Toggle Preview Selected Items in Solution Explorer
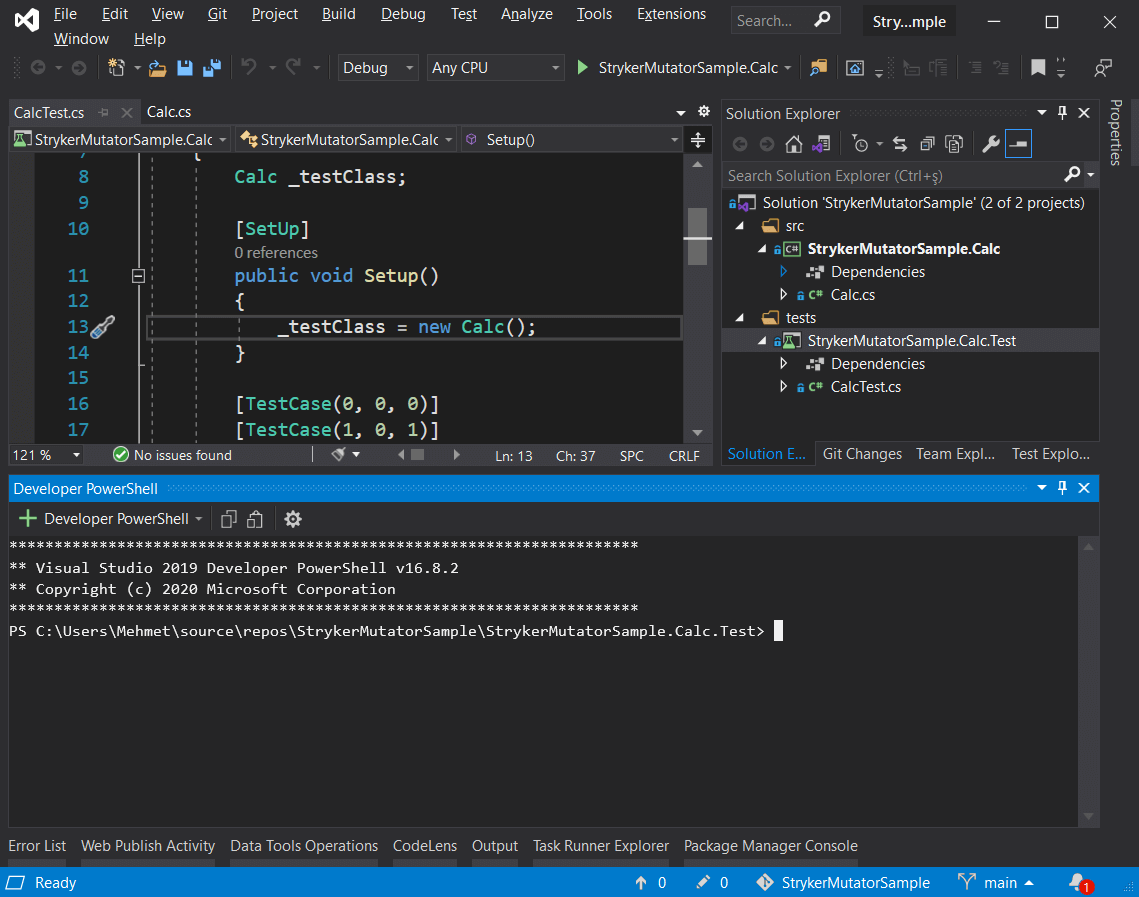This screenshot has height=897, width=1139. pos(1018,144)
